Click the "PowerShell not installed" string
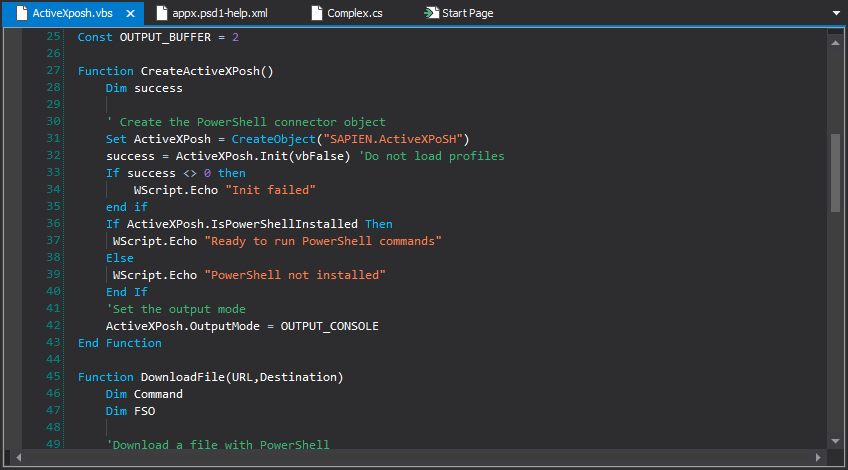 [x=295, y=275]
